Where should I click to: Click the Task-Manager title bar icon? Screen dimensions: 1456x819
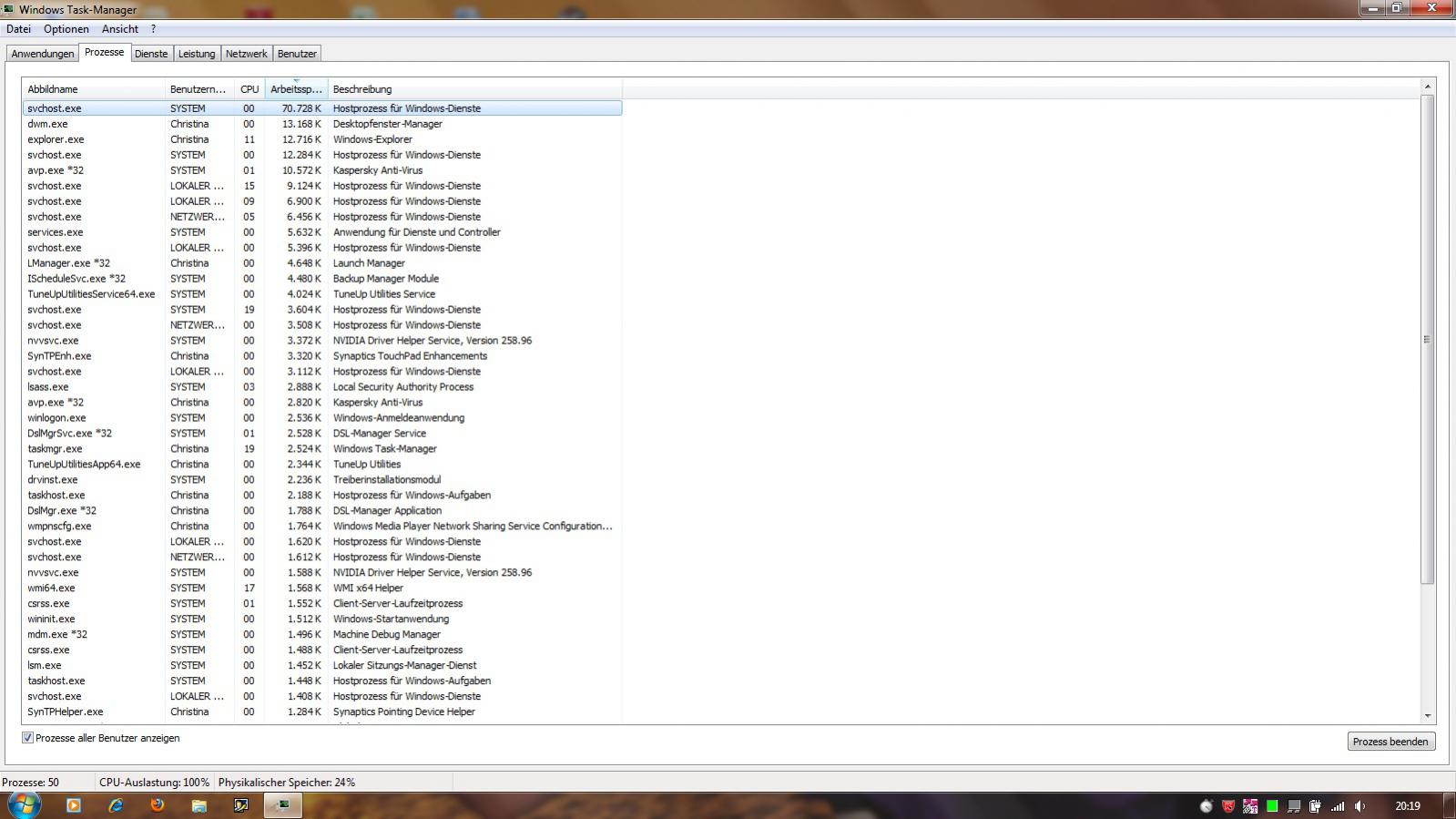click(9, 10)
